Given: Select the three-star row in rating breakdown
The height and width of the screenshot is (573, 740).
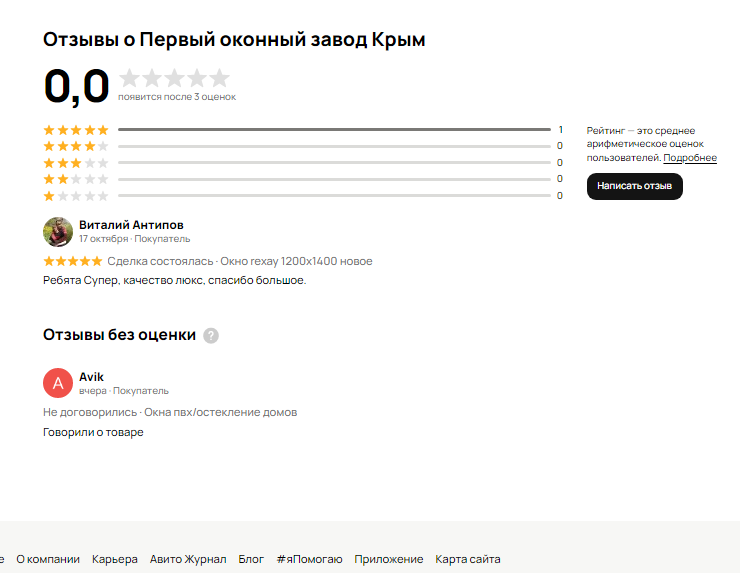Looking at the screenshot, I should [76, 163].
